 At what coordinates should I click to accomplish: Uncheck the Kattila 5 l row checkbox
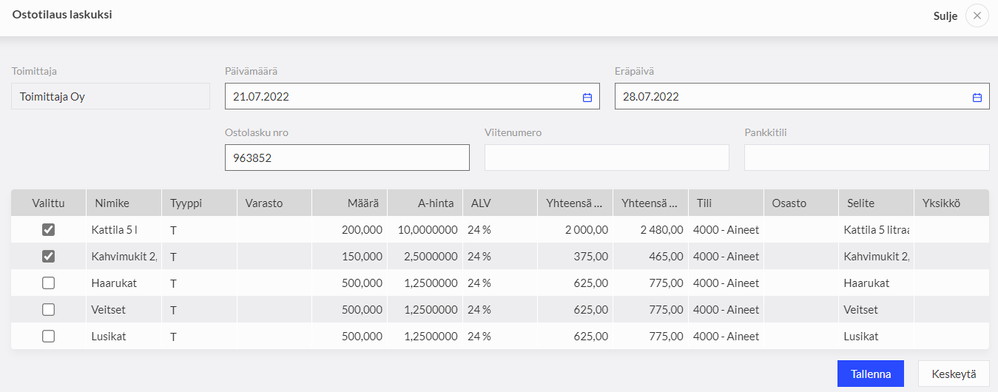(48, 230)
